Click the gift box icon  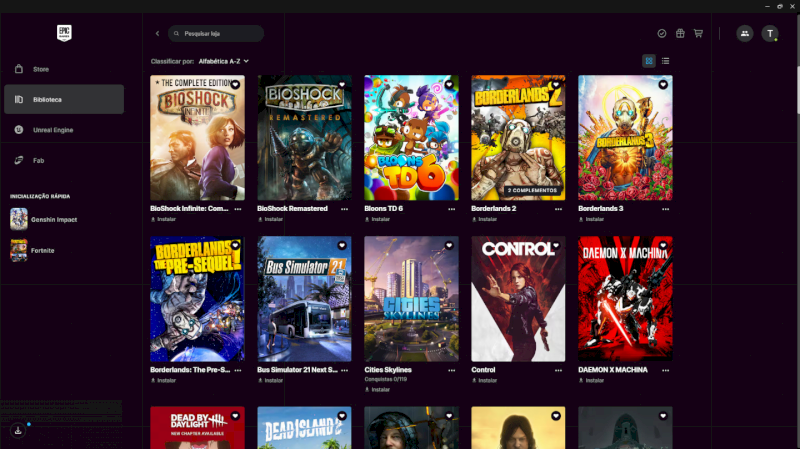(x=680, y=33)
